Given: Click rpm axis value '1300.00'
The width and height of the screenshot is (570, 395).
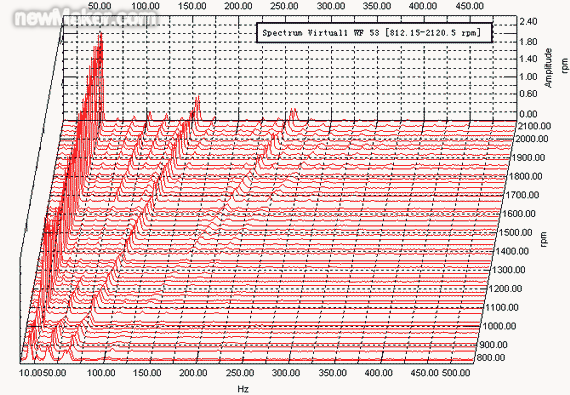Looking at the screenshot, I should [x=509, y=270].
